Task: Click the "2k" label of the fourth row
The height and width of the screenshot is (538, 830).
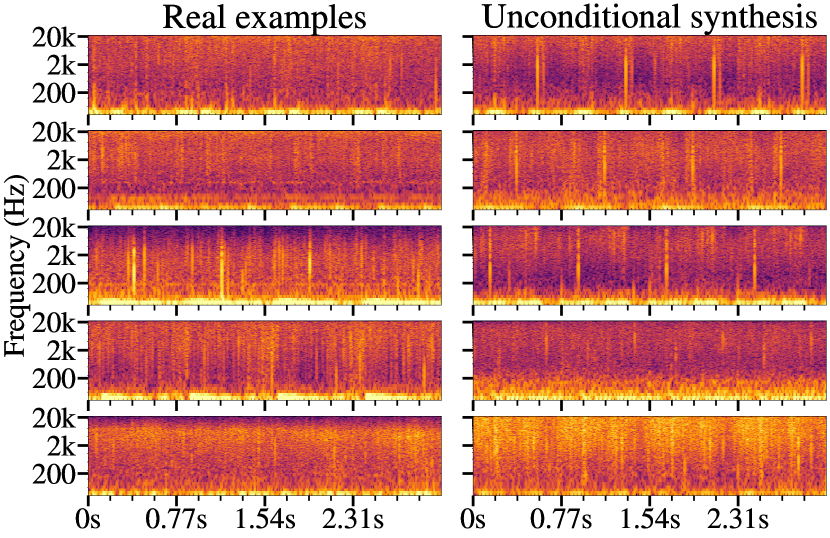Action: pos(62,351)
